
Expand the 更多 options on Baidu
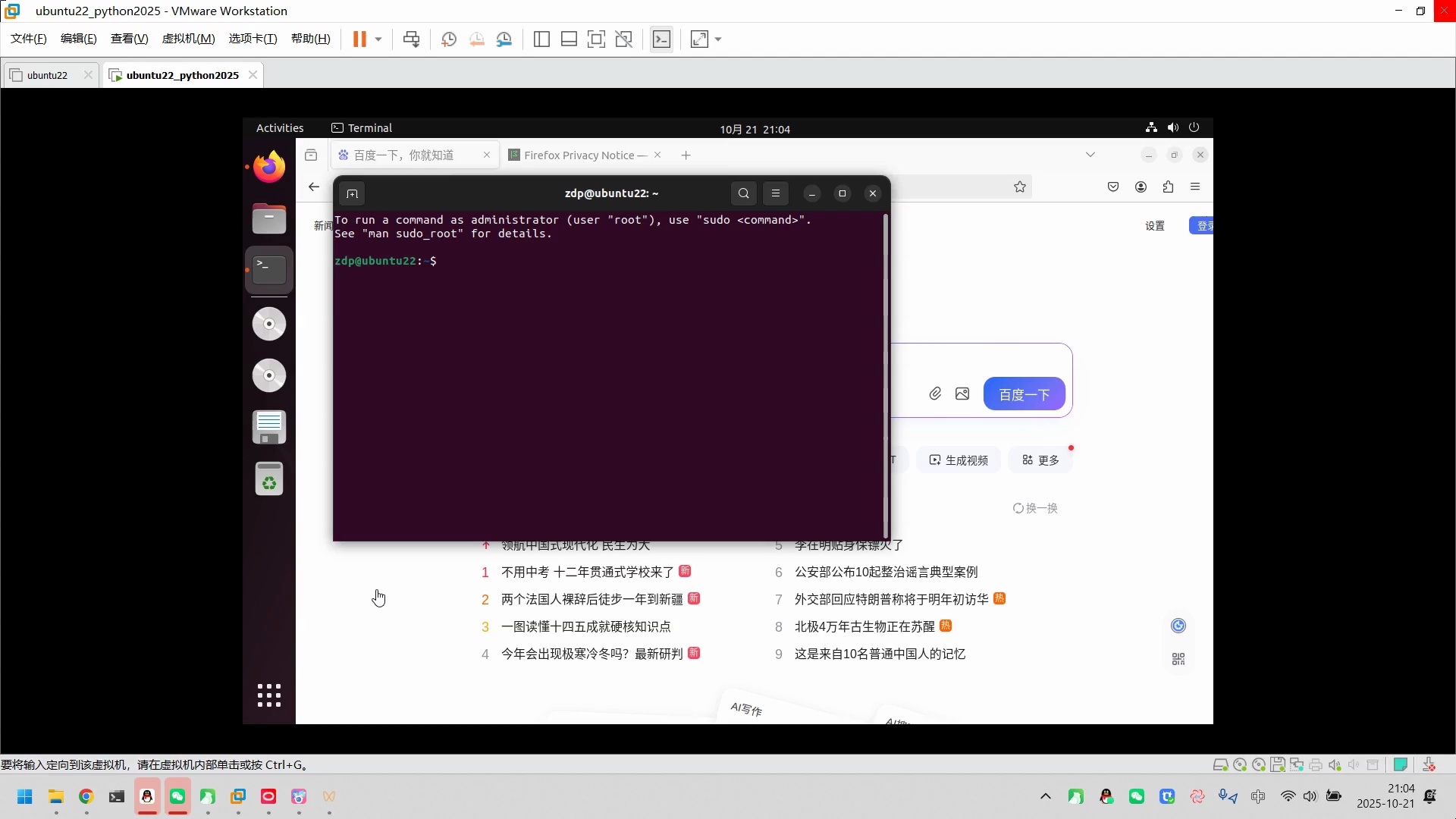pyautogui.click(x=1040, y=460)
